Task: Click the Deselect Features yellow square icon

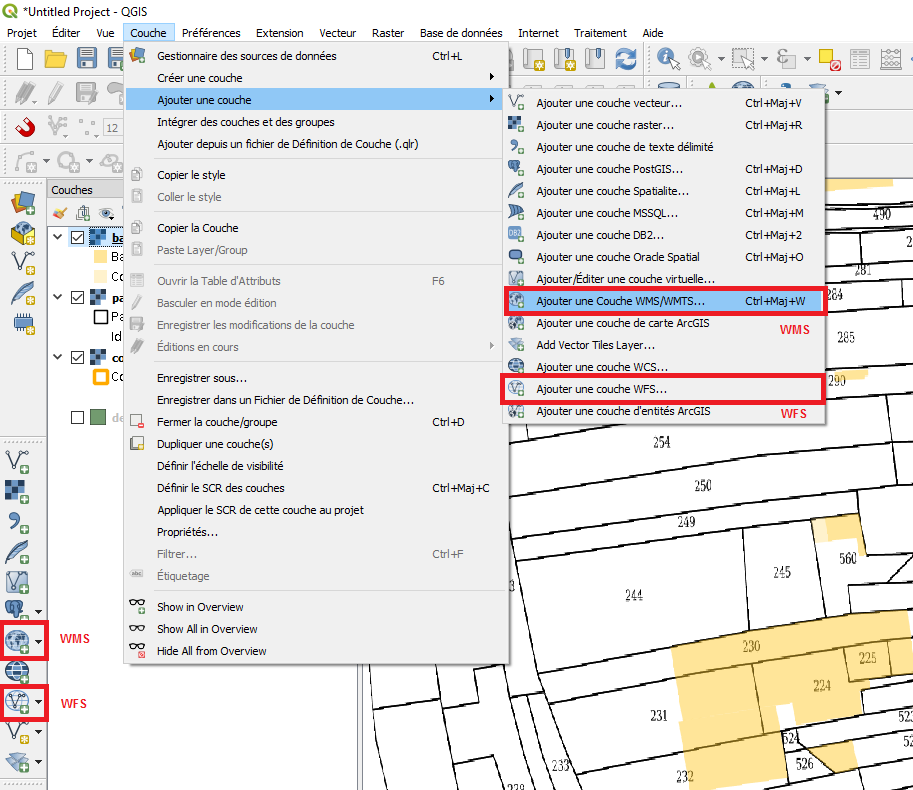Action: click(829, 59)
